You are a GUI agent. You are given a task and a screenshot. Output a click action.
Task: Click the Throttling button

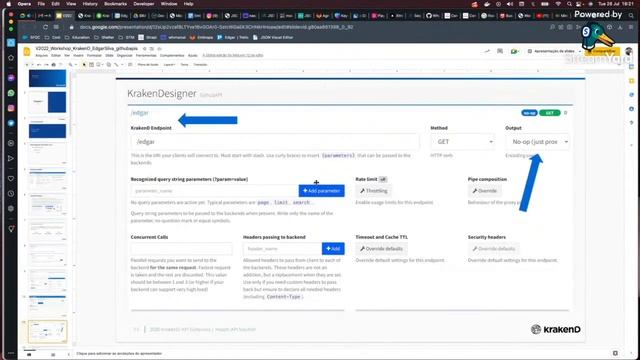click(373, 191)
